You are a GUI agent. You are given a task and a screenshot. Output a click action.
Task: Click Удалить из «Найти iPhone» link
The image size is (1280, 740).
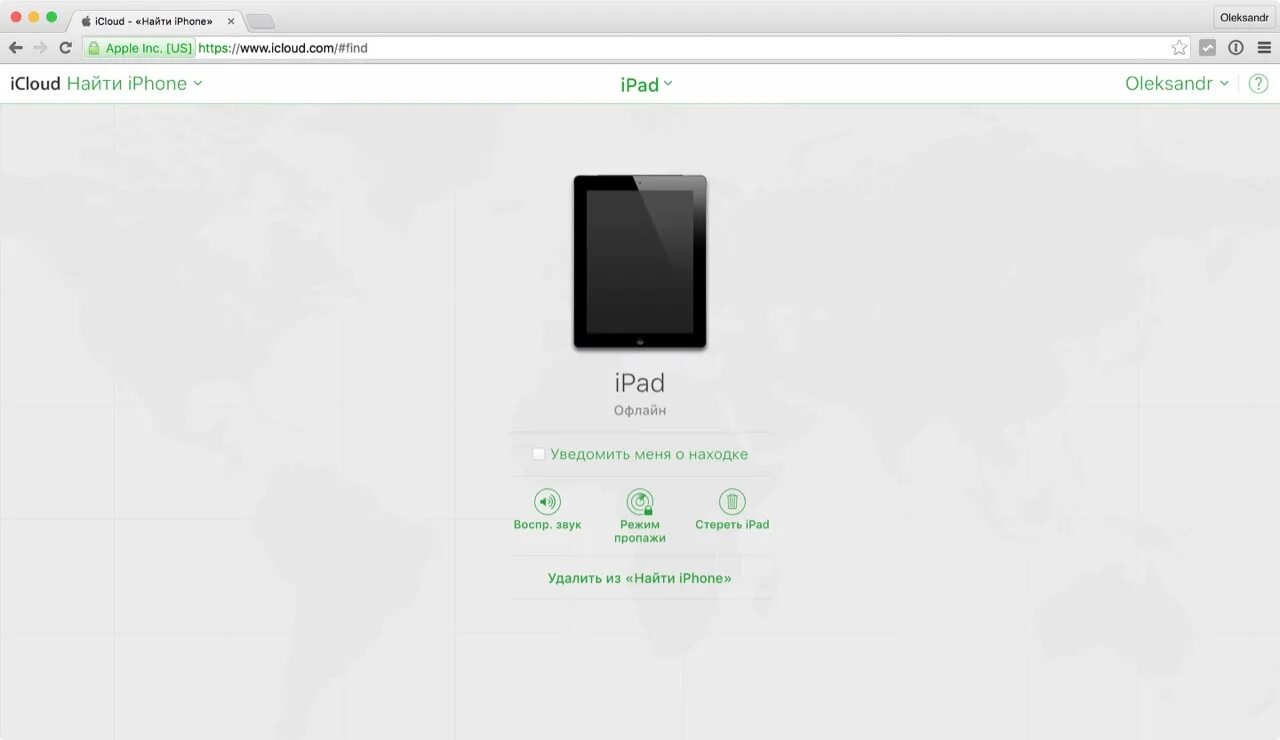[x=640, y=578]
